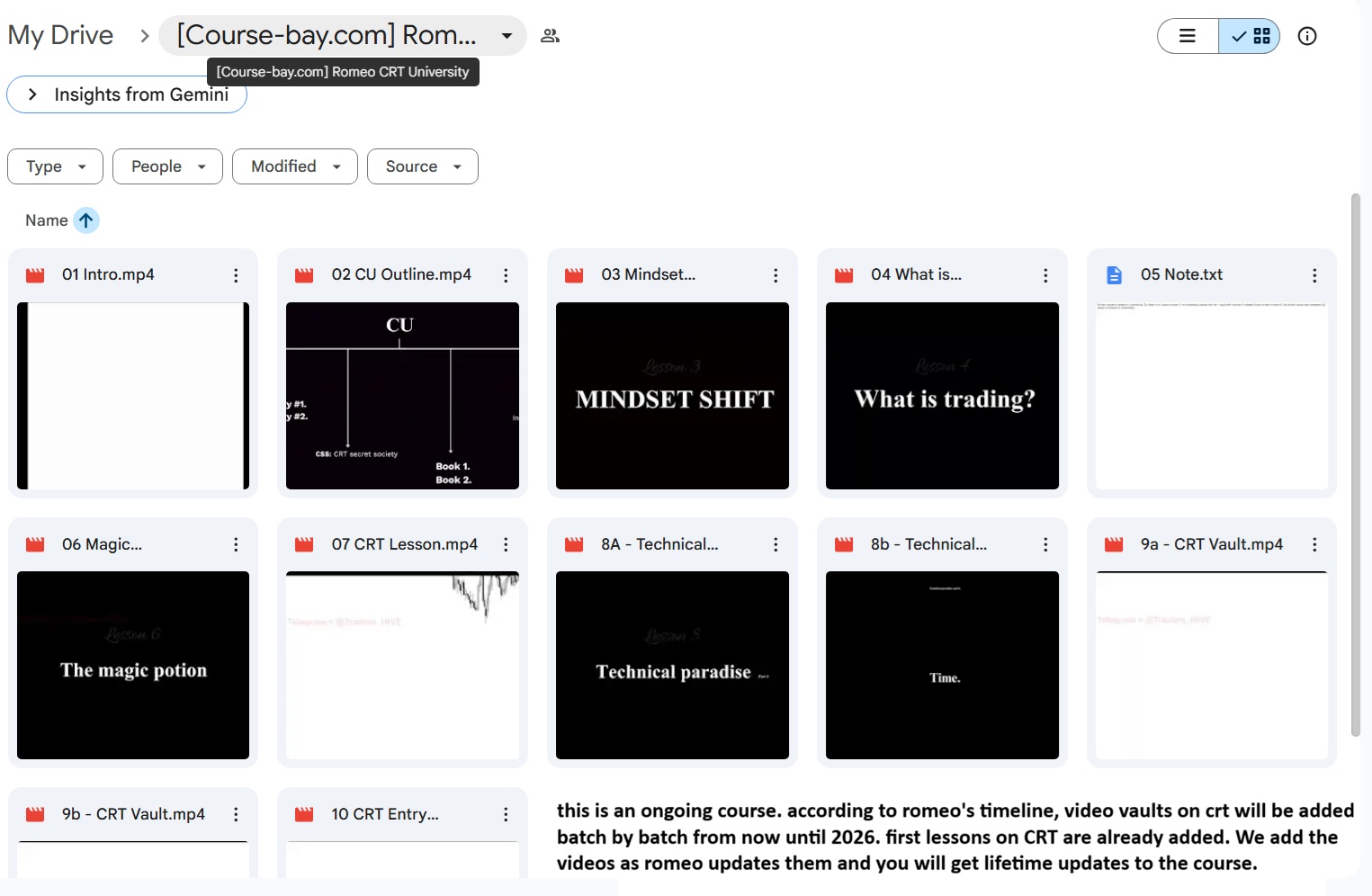Switch to list layout view

tap(1188, 36)
